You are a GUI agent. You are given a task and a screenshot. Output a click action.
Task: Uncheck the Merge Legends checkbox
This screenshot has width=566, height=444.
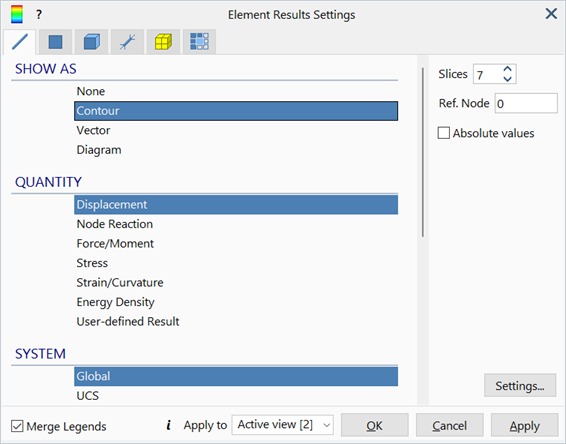(x=17, y=426)
